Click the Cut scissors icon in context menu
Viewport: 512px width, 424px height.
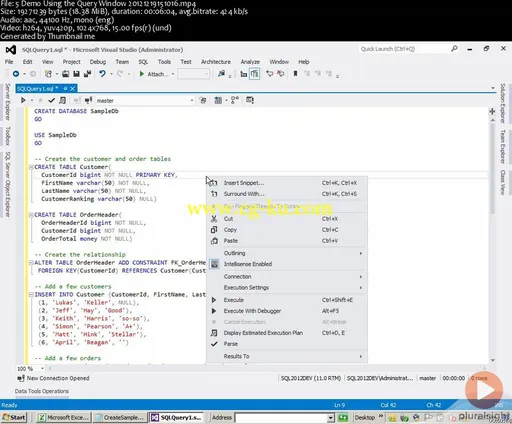[x=214, y=219]
